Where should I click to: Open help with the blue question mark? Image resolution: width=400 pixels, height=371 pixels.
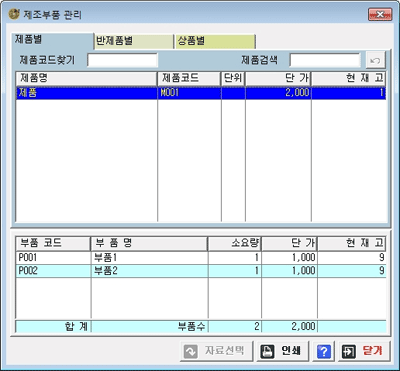[x=324, y=351]
